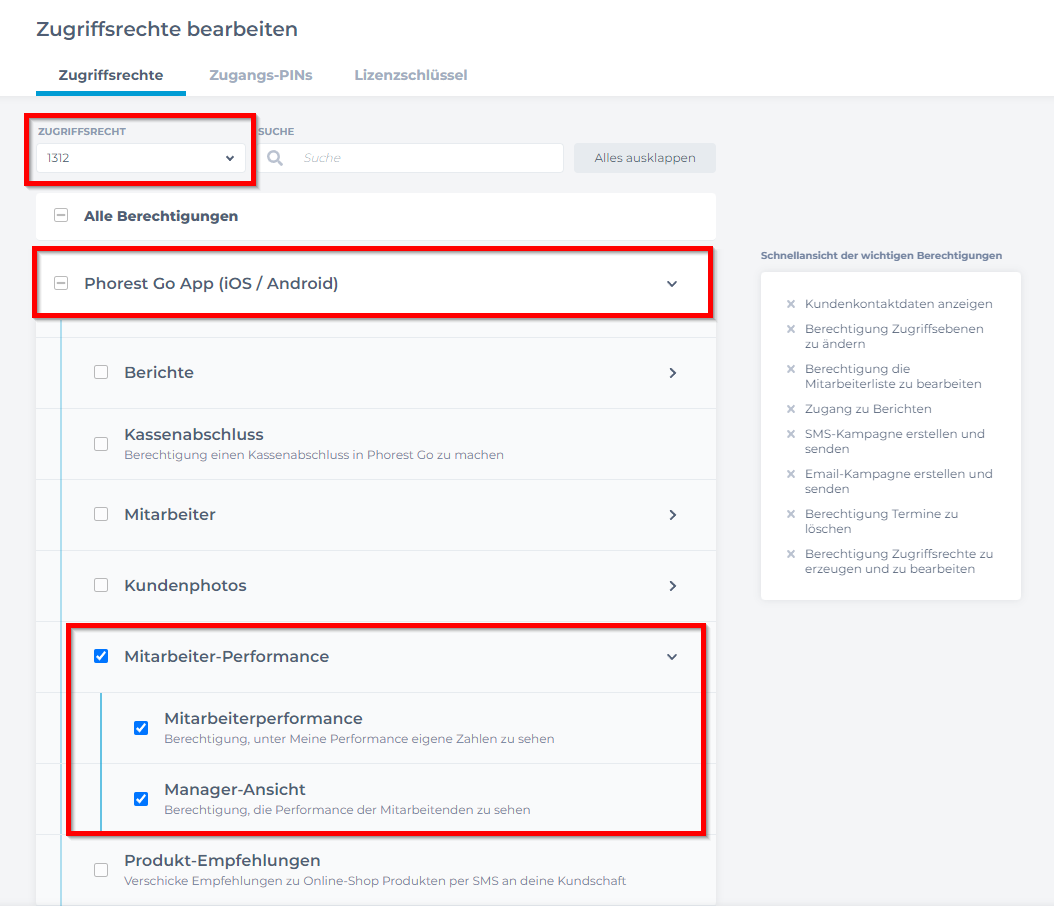The width and height of the screenshot is (1054, 910).
Task: Click the Kassenabschluss description text
Action: (x=314, y=455)
